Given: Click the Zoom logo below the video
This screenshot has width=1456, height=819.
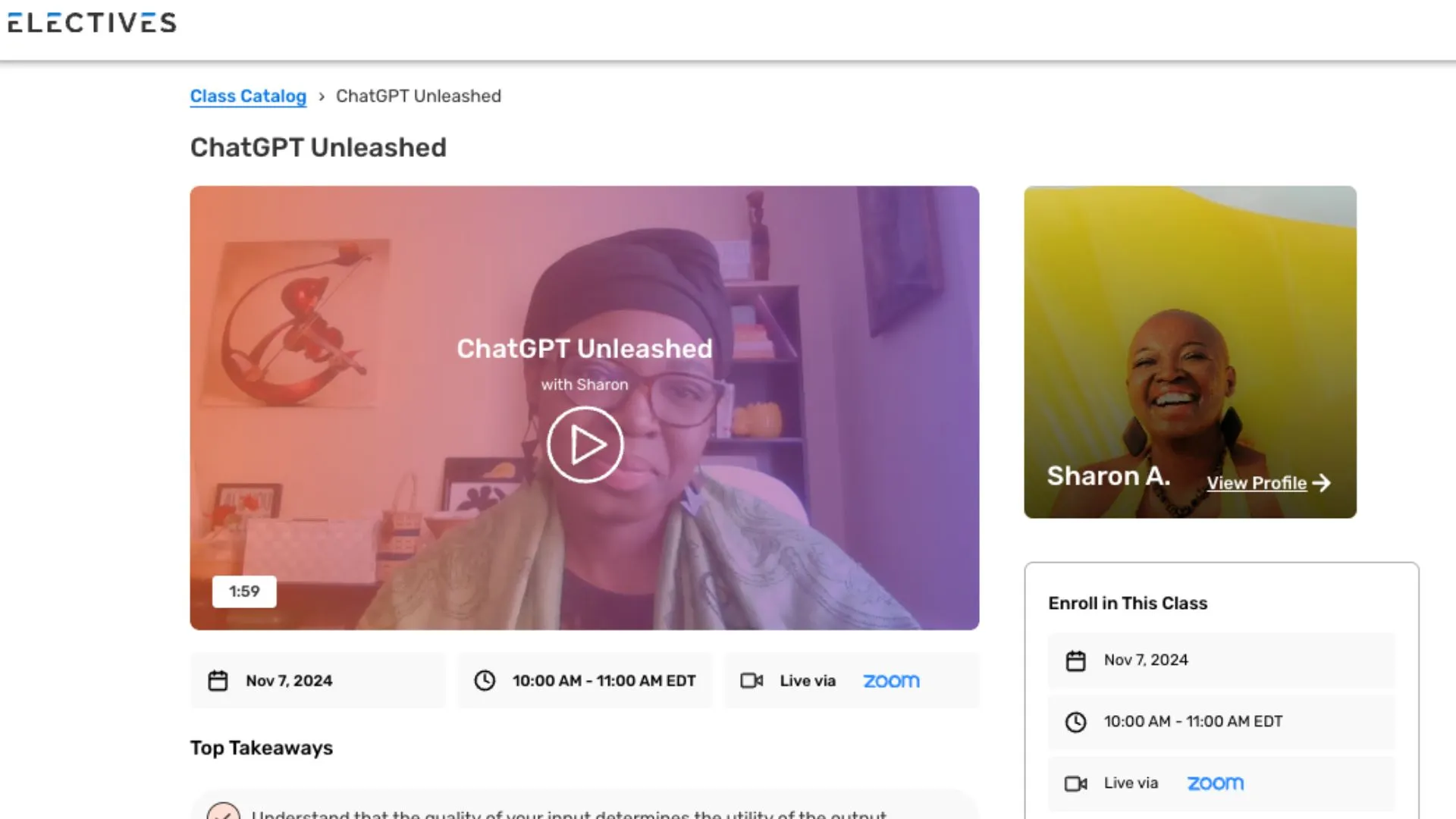Looking at the screenshot, I should pyautogui.click(x=891, y=681).
